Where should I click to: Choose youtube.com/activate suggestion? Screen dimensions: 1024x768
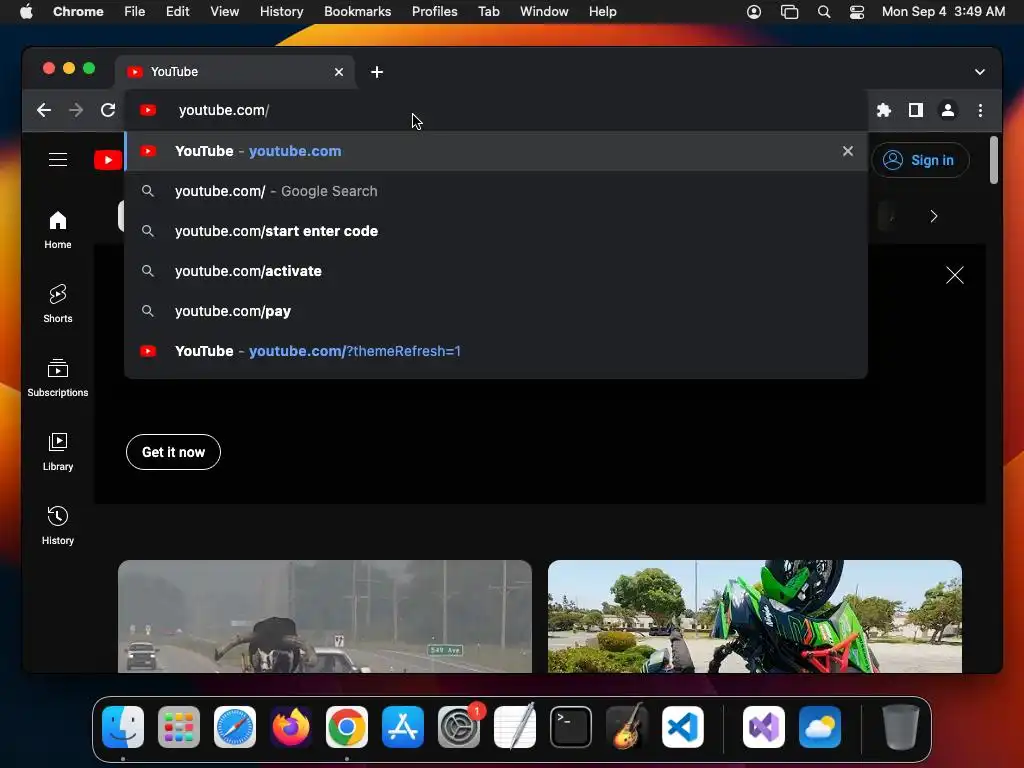coord(496,271)
